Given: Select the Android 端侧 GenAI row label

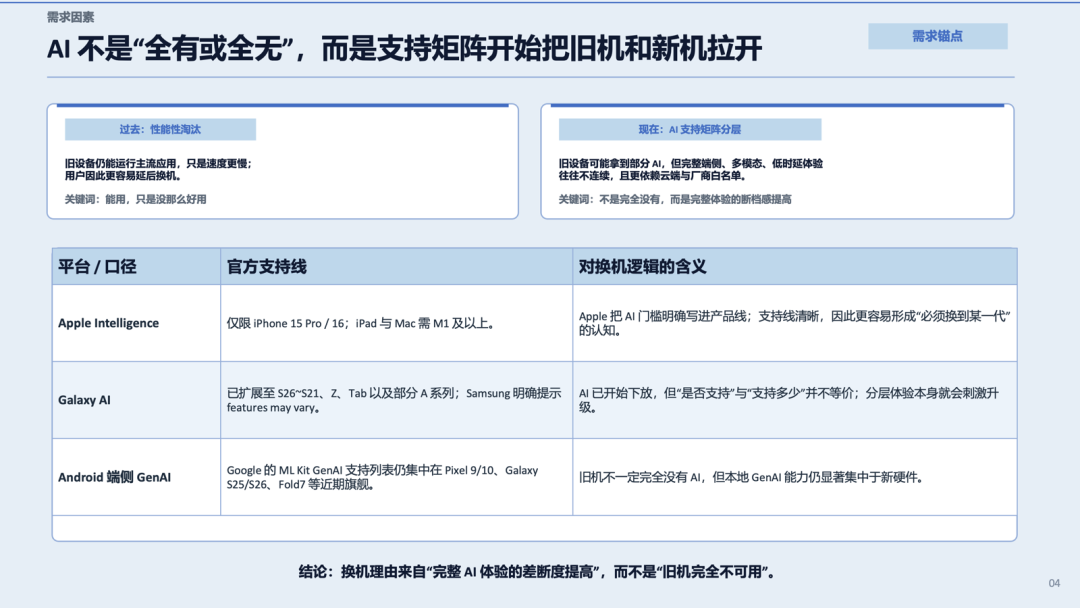Looking at the screenshot, I should click(114, 477).
